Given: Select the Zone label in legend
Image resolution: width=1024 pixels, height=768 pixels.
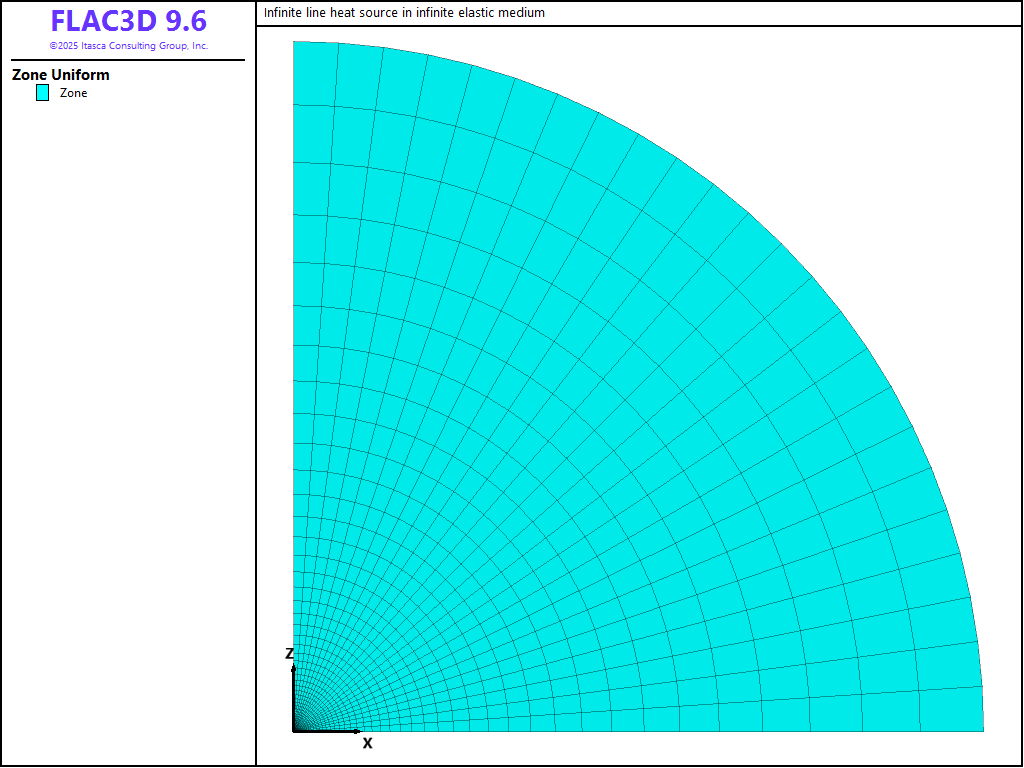Looking at the screenshot, I should tap(74, 93).
